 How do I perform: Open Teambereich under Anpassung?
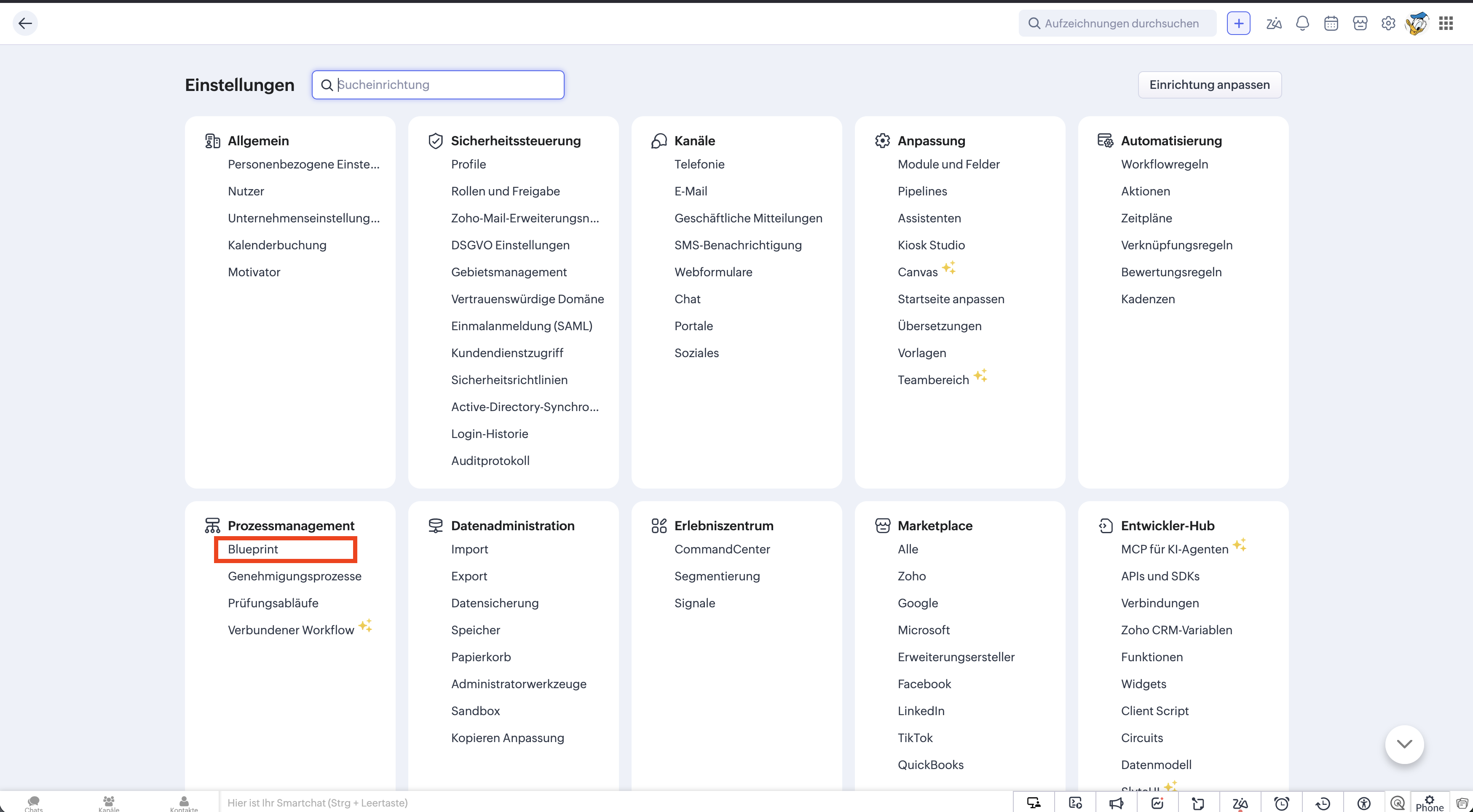[933, 380]
